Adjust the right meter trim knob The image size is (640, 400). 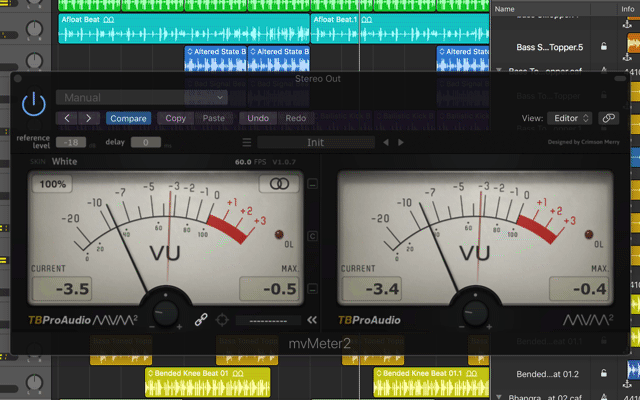coord(475,313)
